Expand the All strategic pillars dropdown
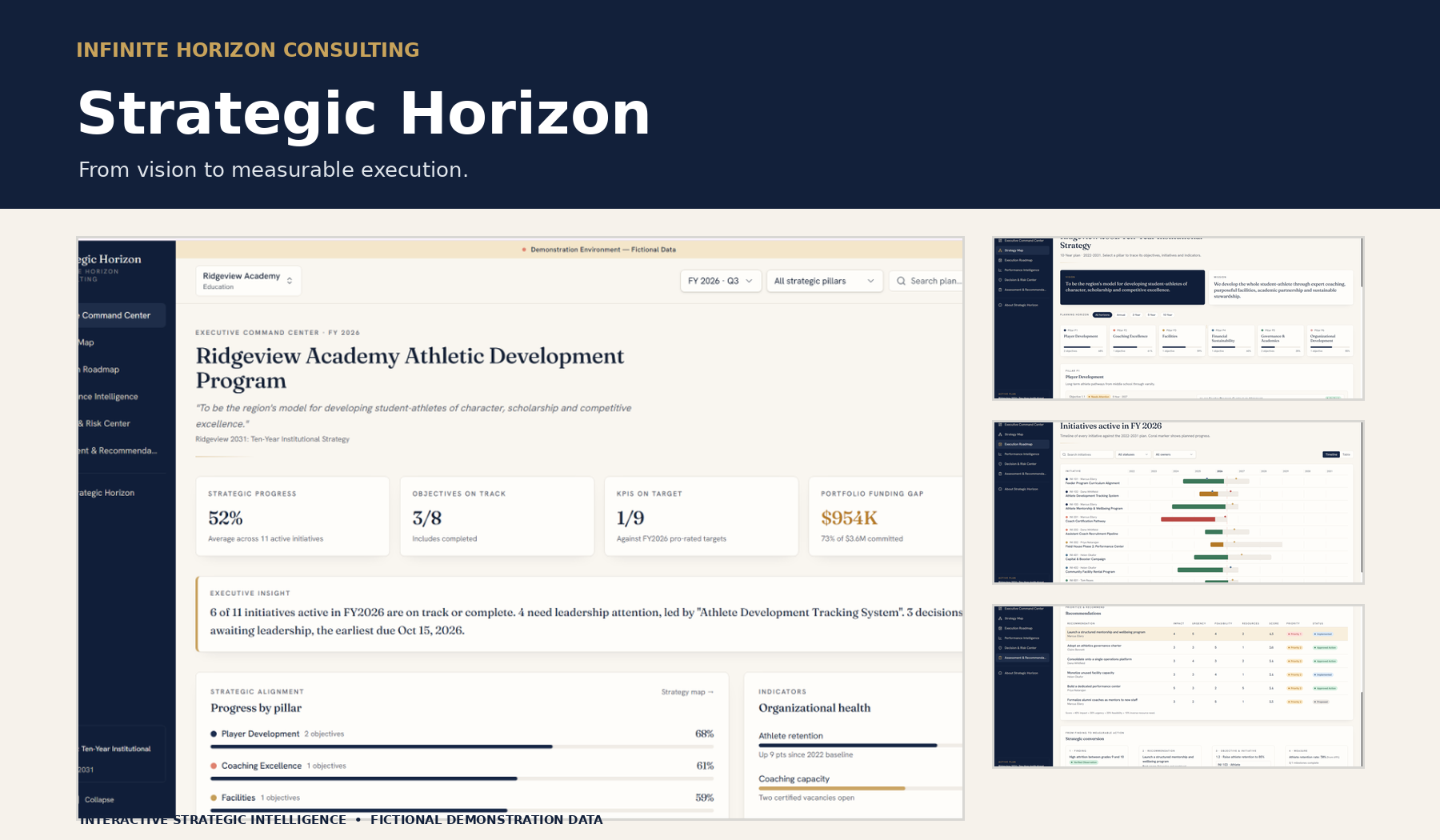 (x=825, y=281)
